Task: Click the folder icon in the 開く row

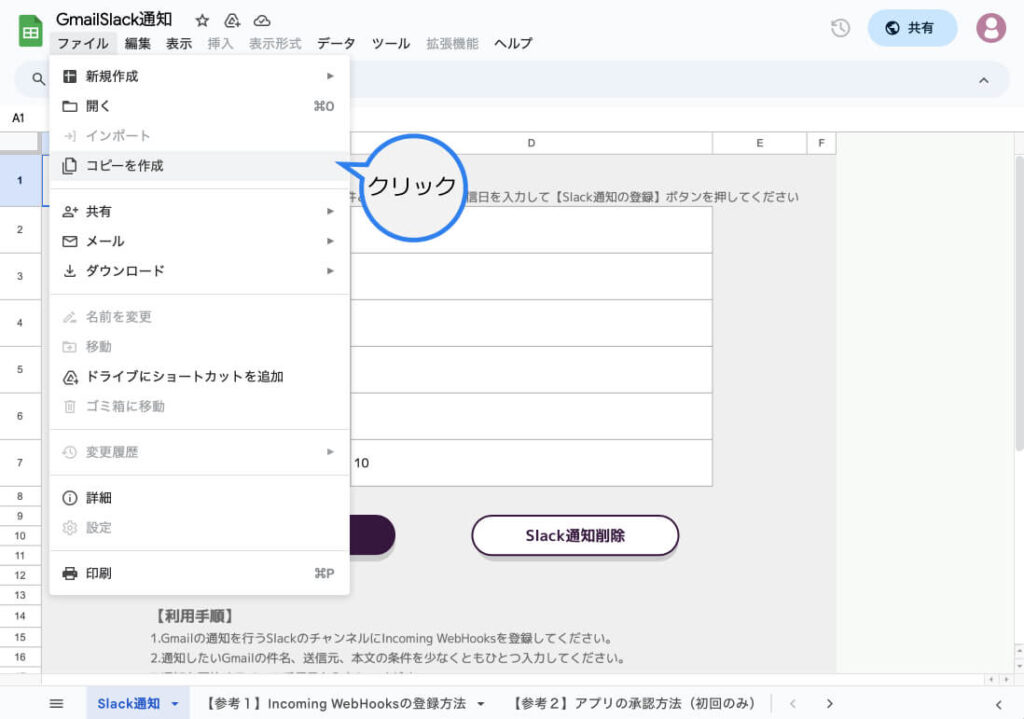Action: [70, 106]
